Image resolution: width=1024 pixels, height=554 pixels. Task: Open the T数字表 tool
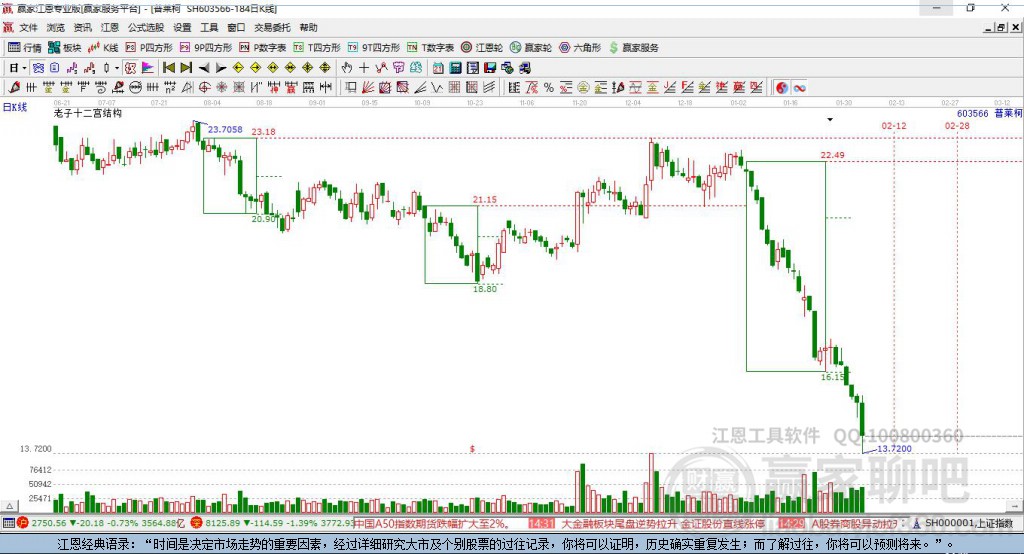[x=430, y=48]
